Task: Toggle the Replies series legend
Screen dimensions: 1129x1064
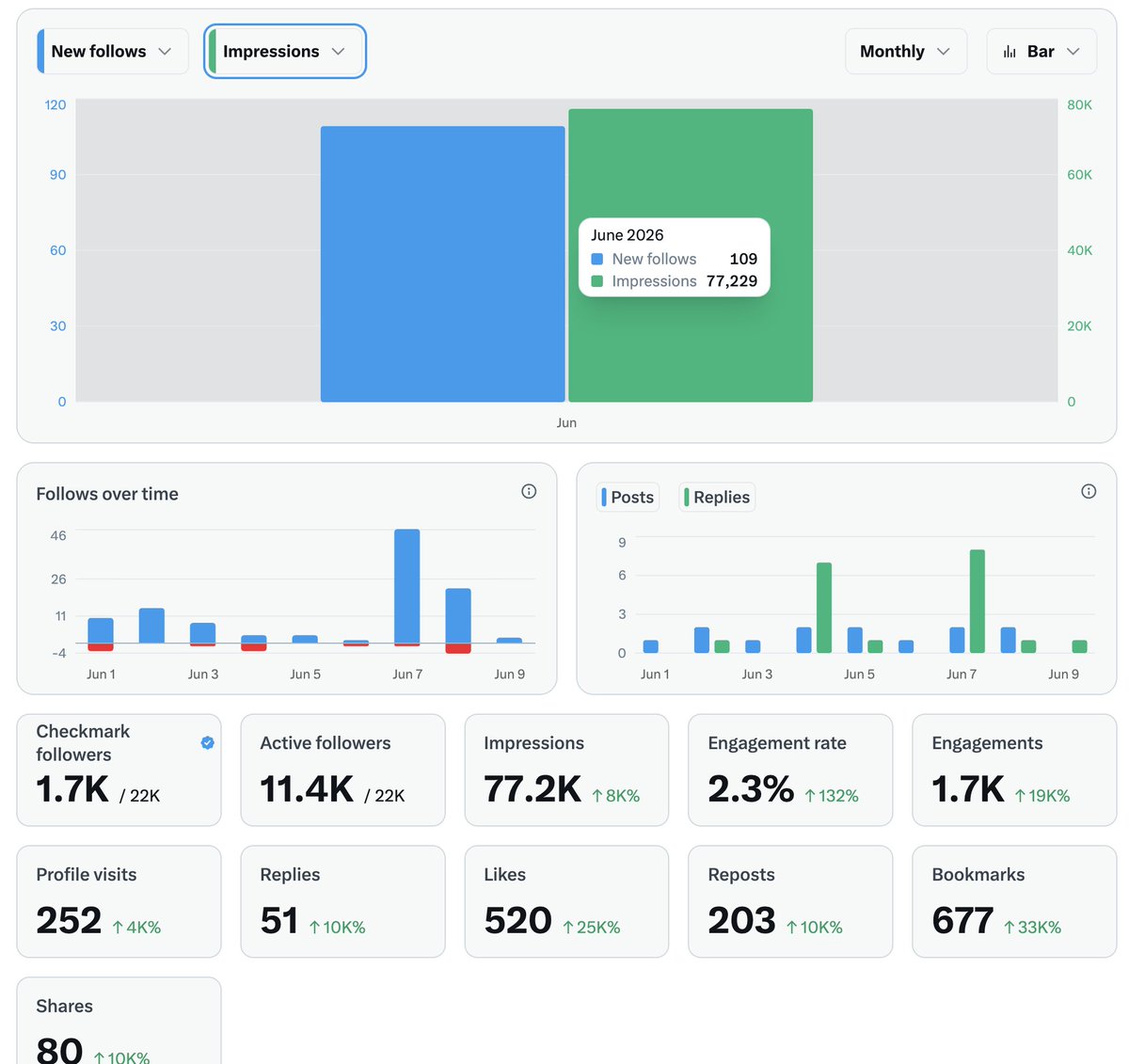Action: (x=717, y=497)
